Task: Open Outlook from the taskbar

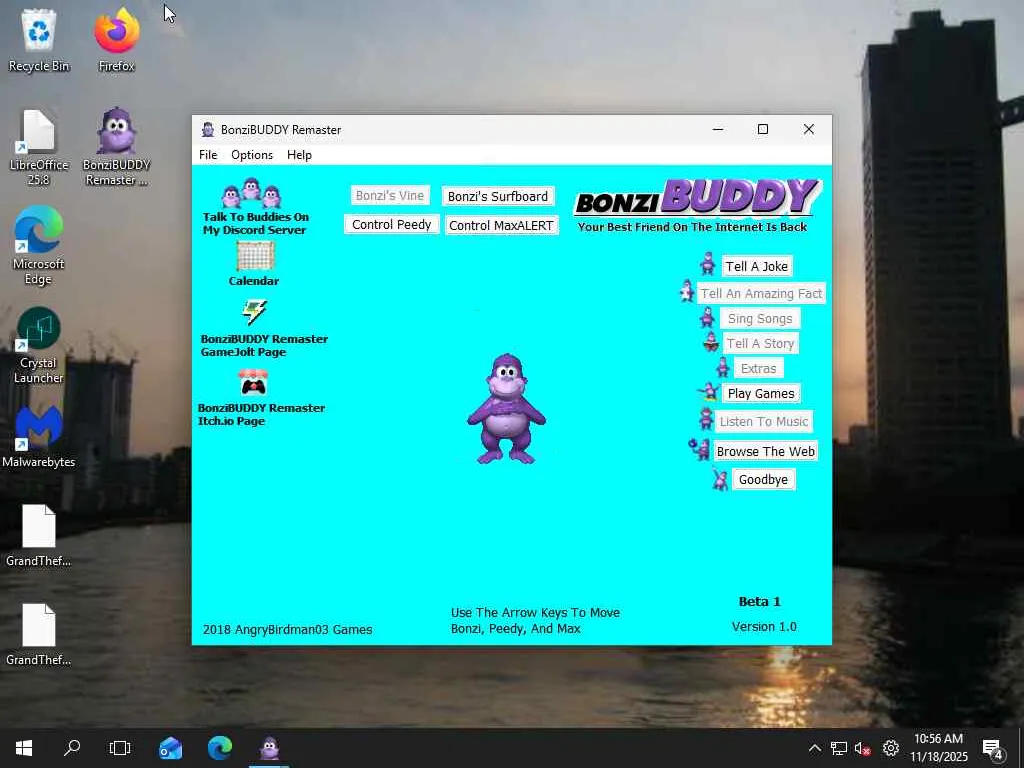Action: (x=170, y=748)
